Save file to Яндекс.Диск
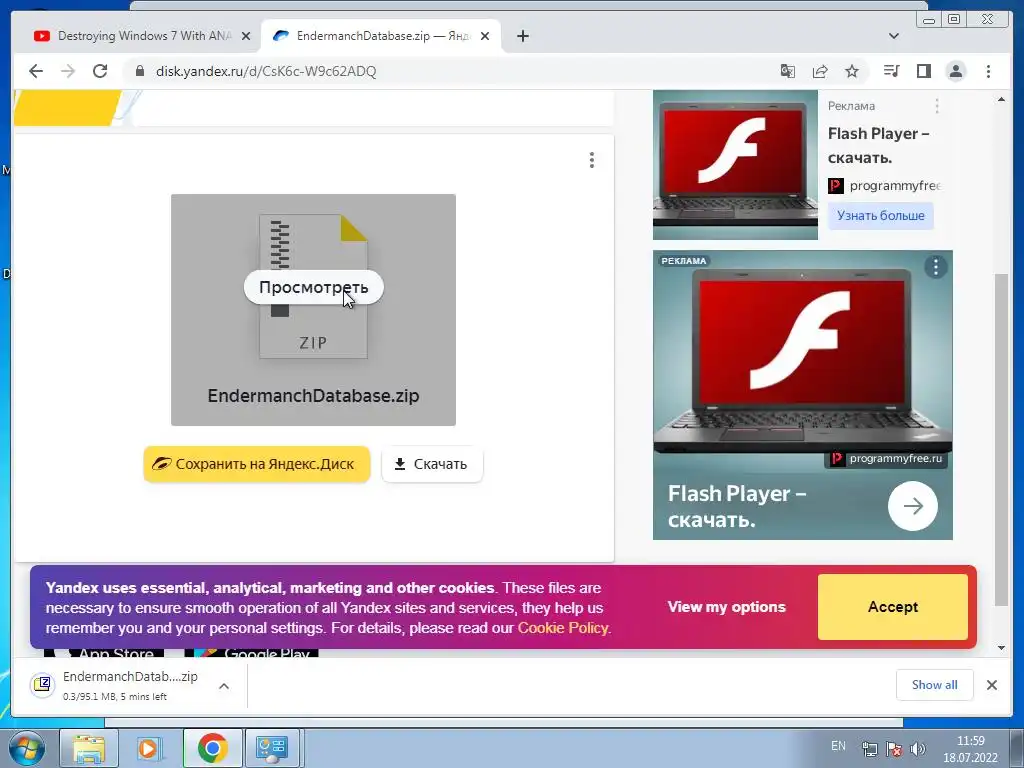Screen dimensions: 1024x768 [257, 464]
